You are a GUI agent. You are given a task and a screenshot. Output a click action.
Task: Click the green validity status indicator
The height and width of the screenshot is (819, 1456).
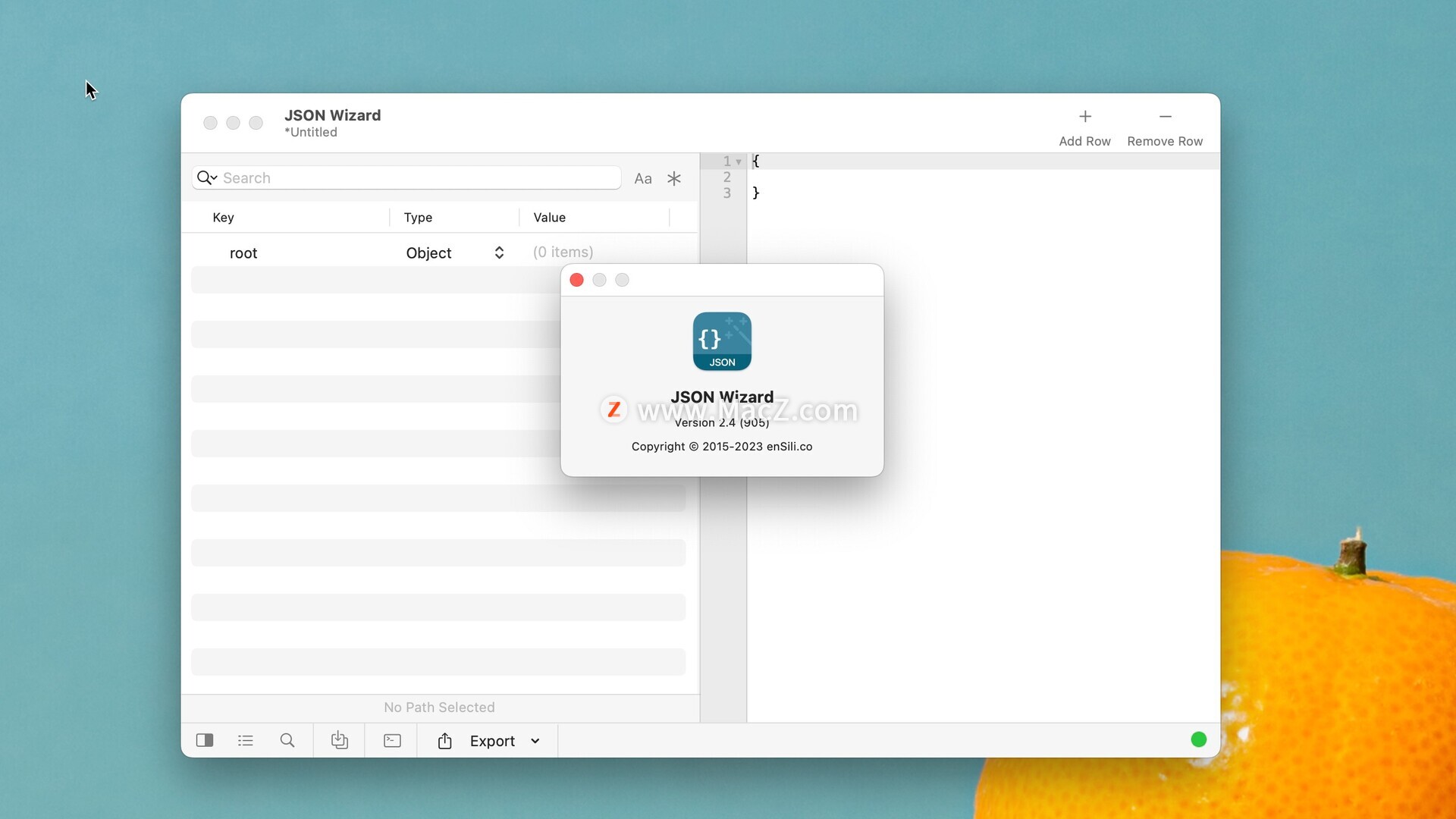[1198, 740]
